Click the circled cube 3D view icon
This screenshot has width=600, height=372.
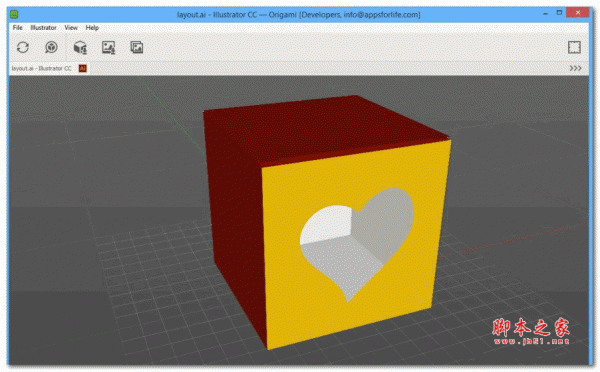coord(51,47)
